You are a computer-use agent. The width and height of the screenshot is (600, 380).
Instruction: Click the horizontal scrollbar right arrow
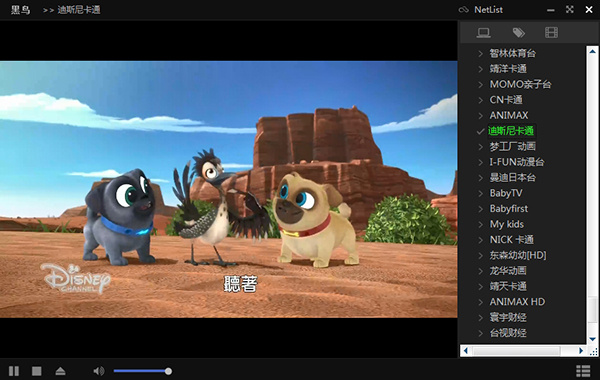[581, 351]
